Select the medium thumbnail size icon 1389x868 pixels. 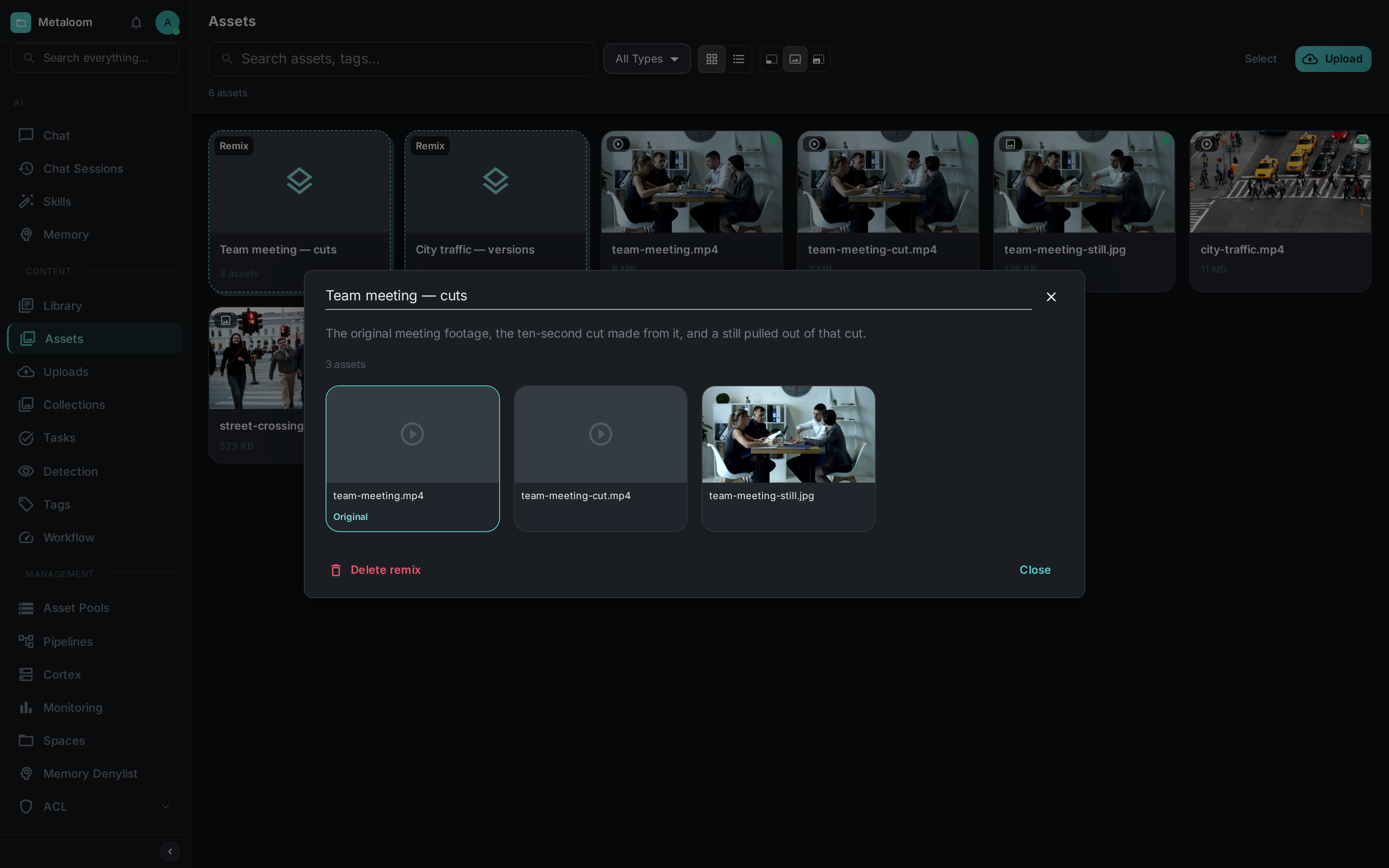click(795, 59)
